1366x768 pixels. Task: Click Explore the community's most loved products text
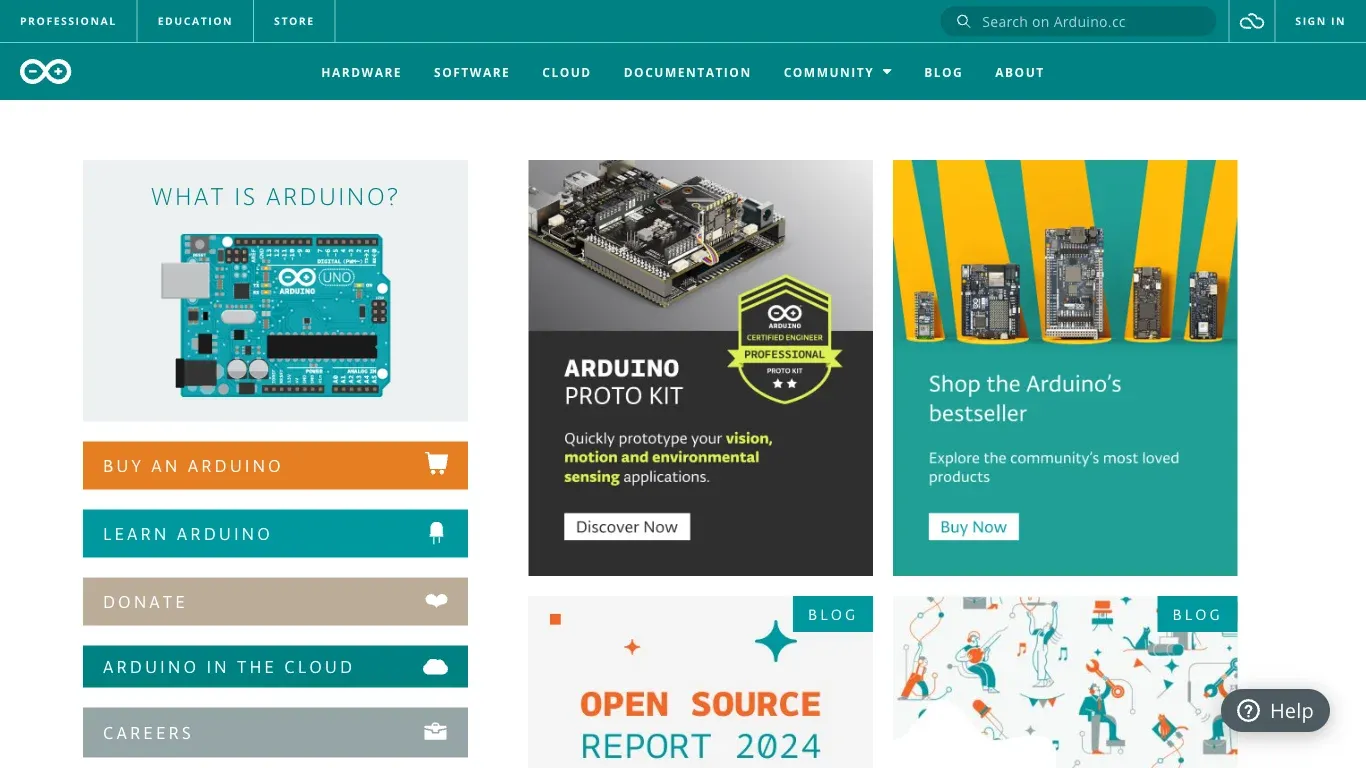pyautogui.click(x=1054, y=467)
